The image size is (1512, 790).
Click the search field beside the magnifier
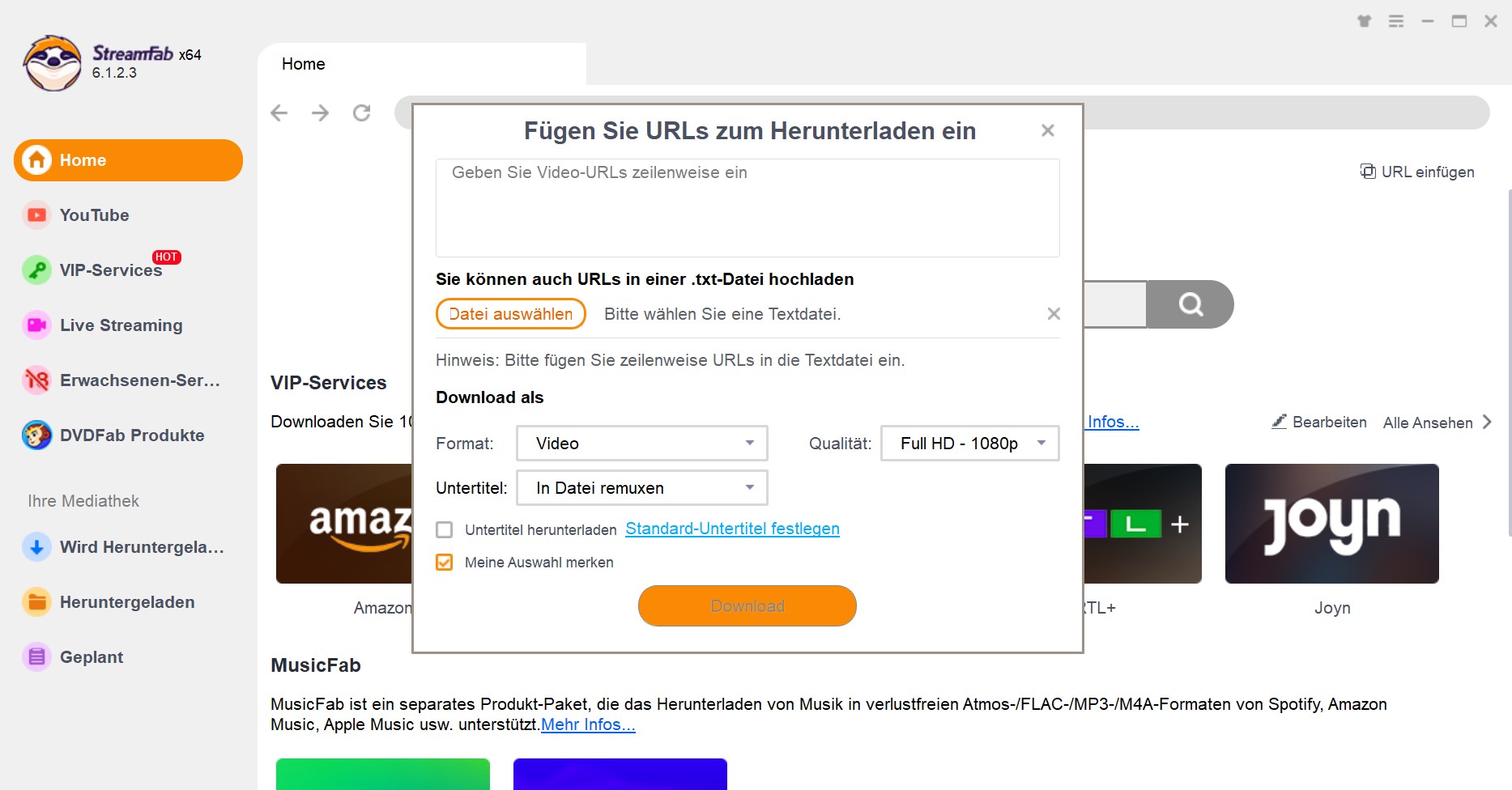tap(1115, 304)
